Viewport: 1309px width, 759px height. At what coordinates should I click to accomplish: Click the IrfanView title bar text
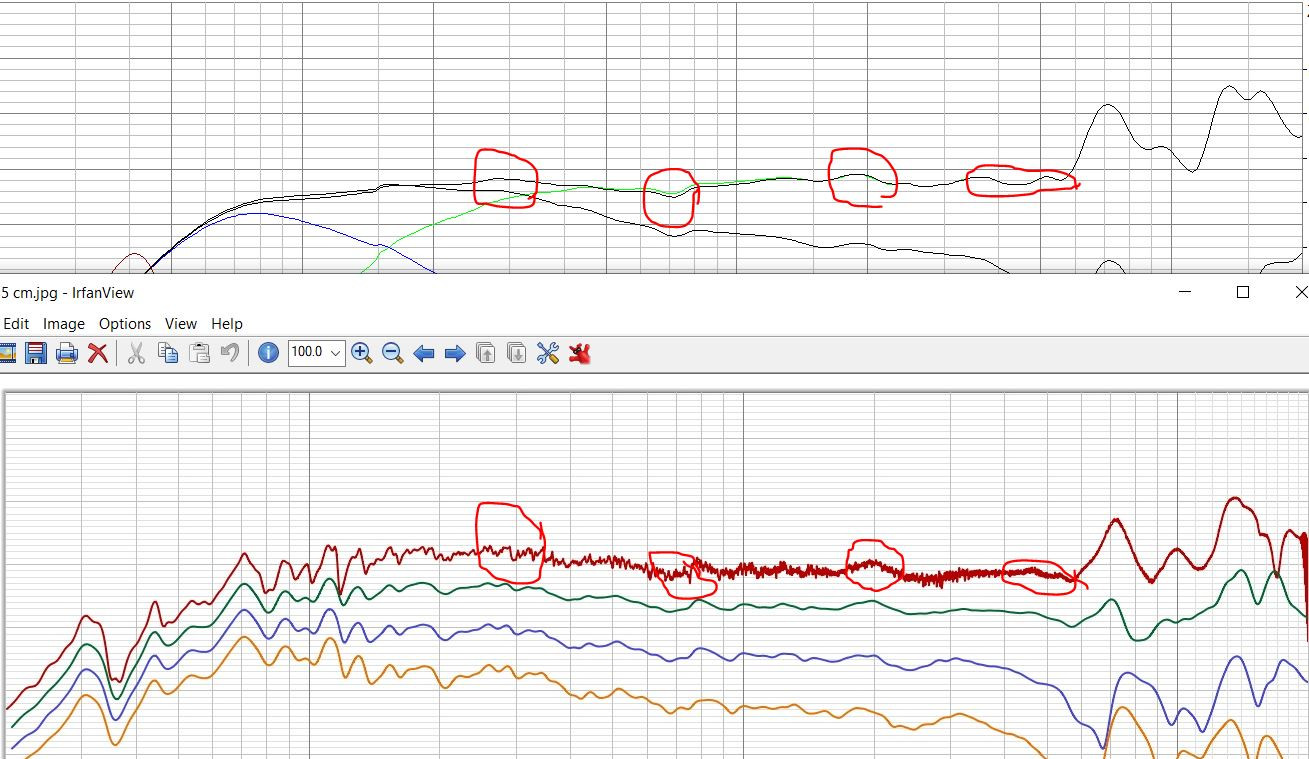[68, 293]
